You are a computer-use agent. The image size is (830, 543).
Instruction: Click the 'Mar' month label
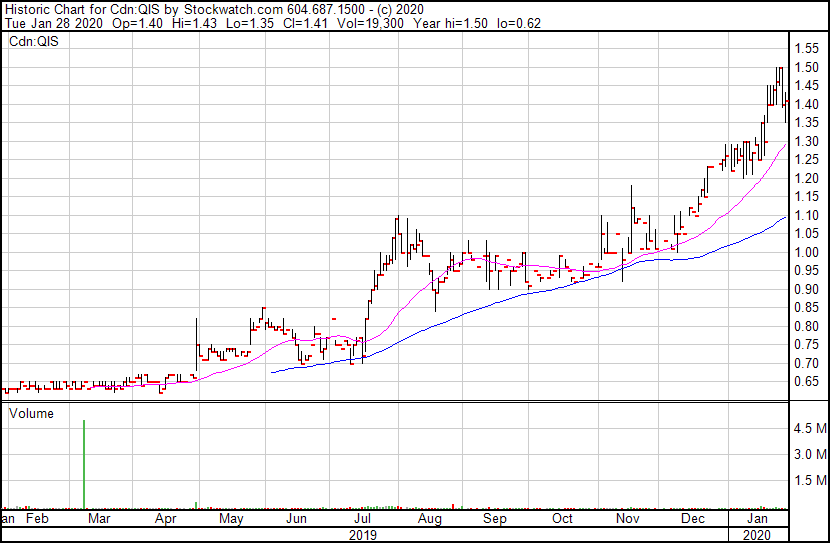[99, 519]
